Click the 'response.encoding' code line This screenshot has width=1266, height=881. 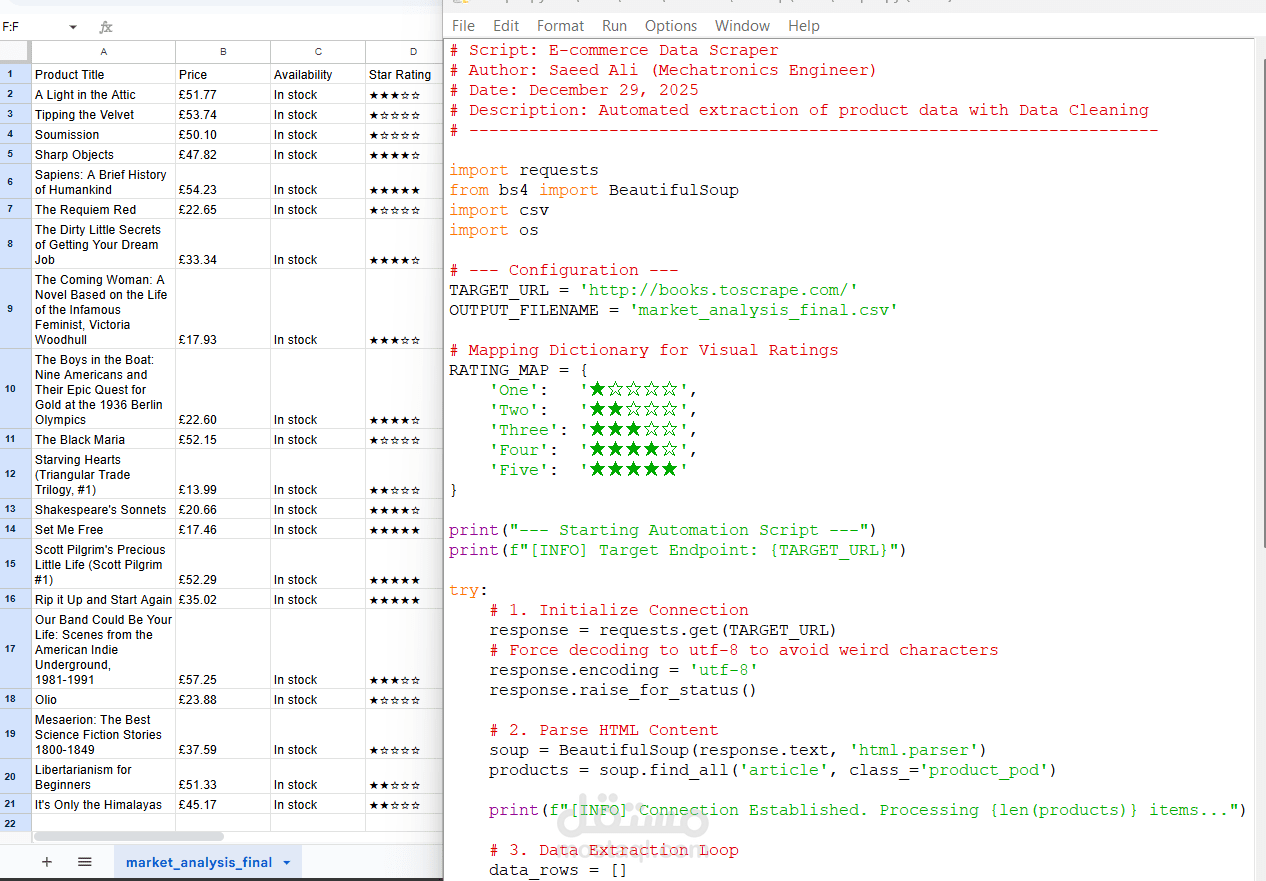coord(623,670)
